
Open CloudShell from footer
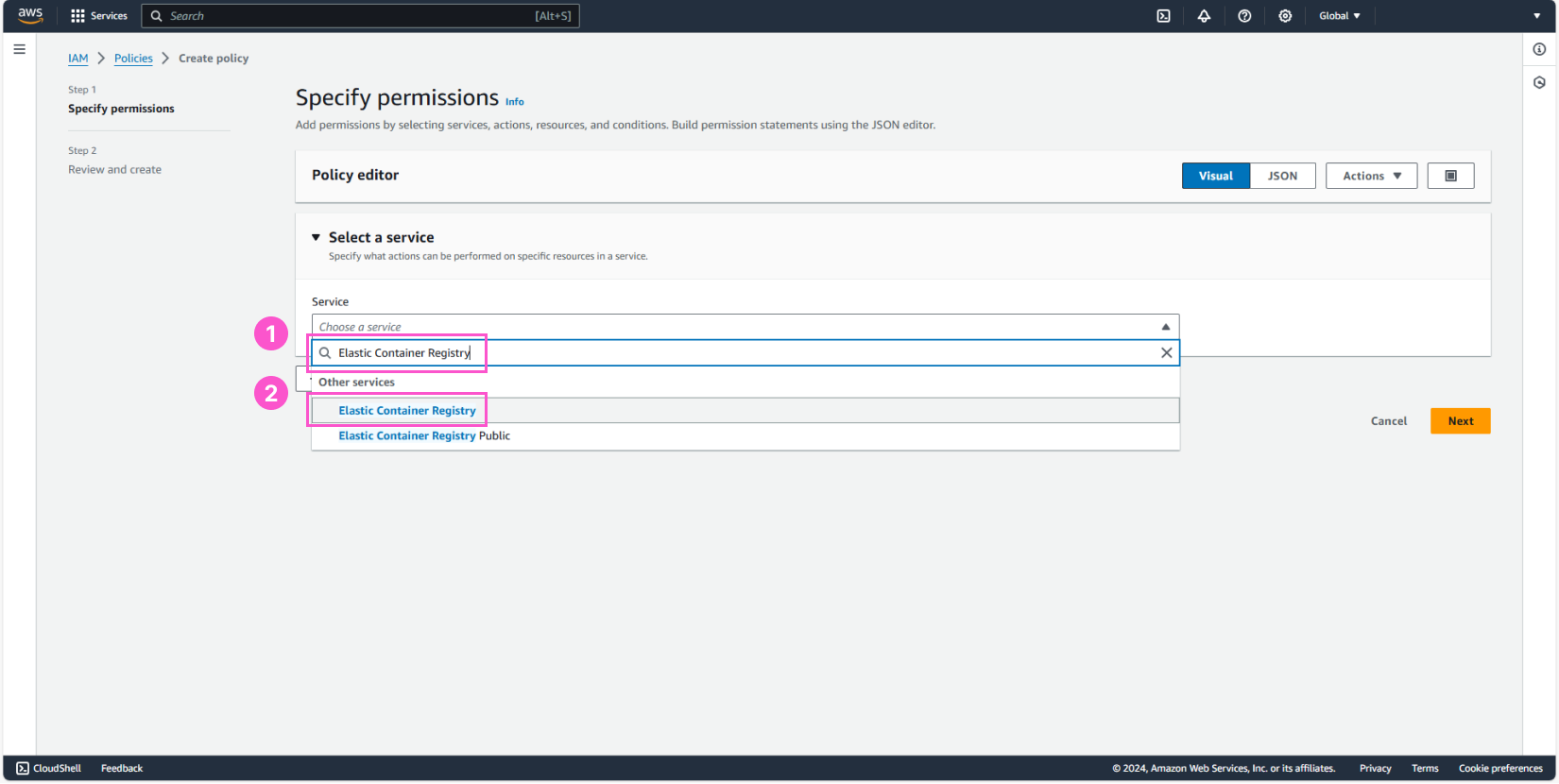click(49, 769)
